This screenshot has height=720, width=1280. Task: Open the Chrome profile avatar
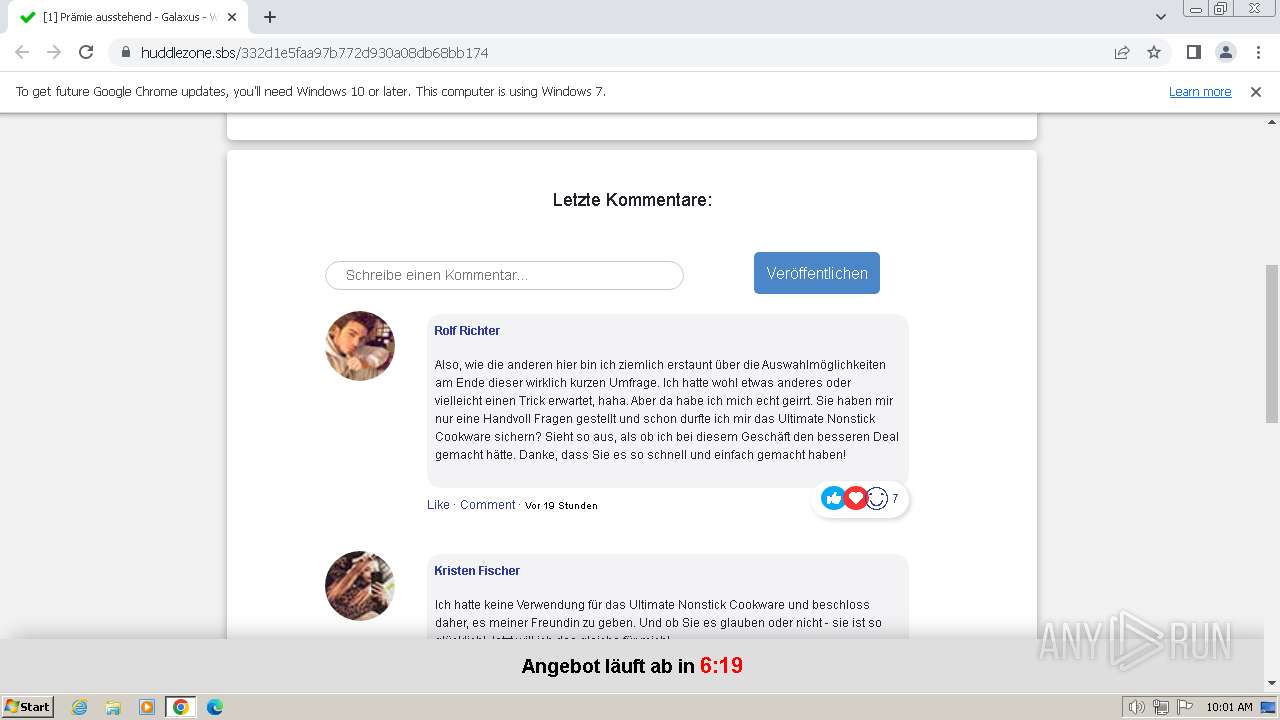(1225, 52)
